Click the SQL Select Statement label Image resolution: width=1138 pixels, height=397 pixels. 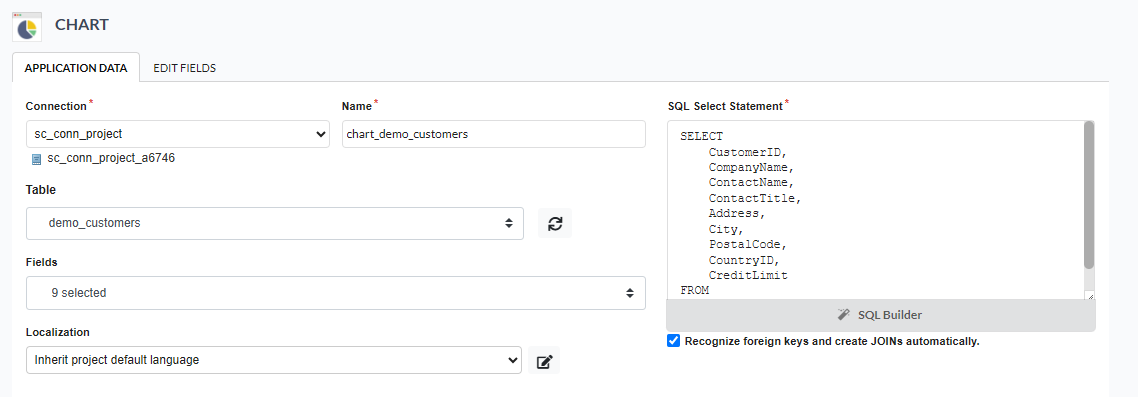point(725,107)
